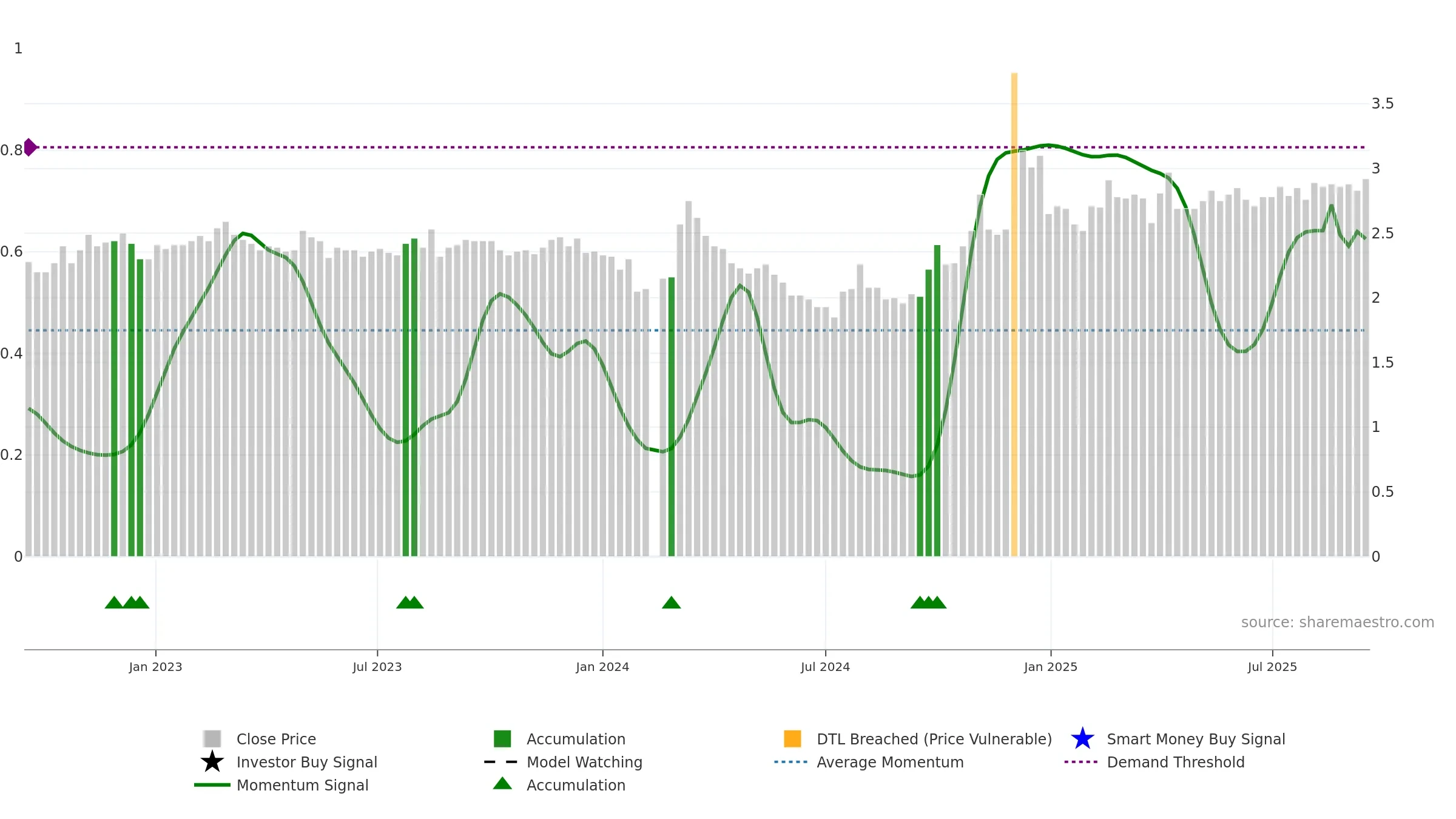Click the dotted Average Momentum legend icon
Screen dimensions: 1456x819
(x=791, y=762)
